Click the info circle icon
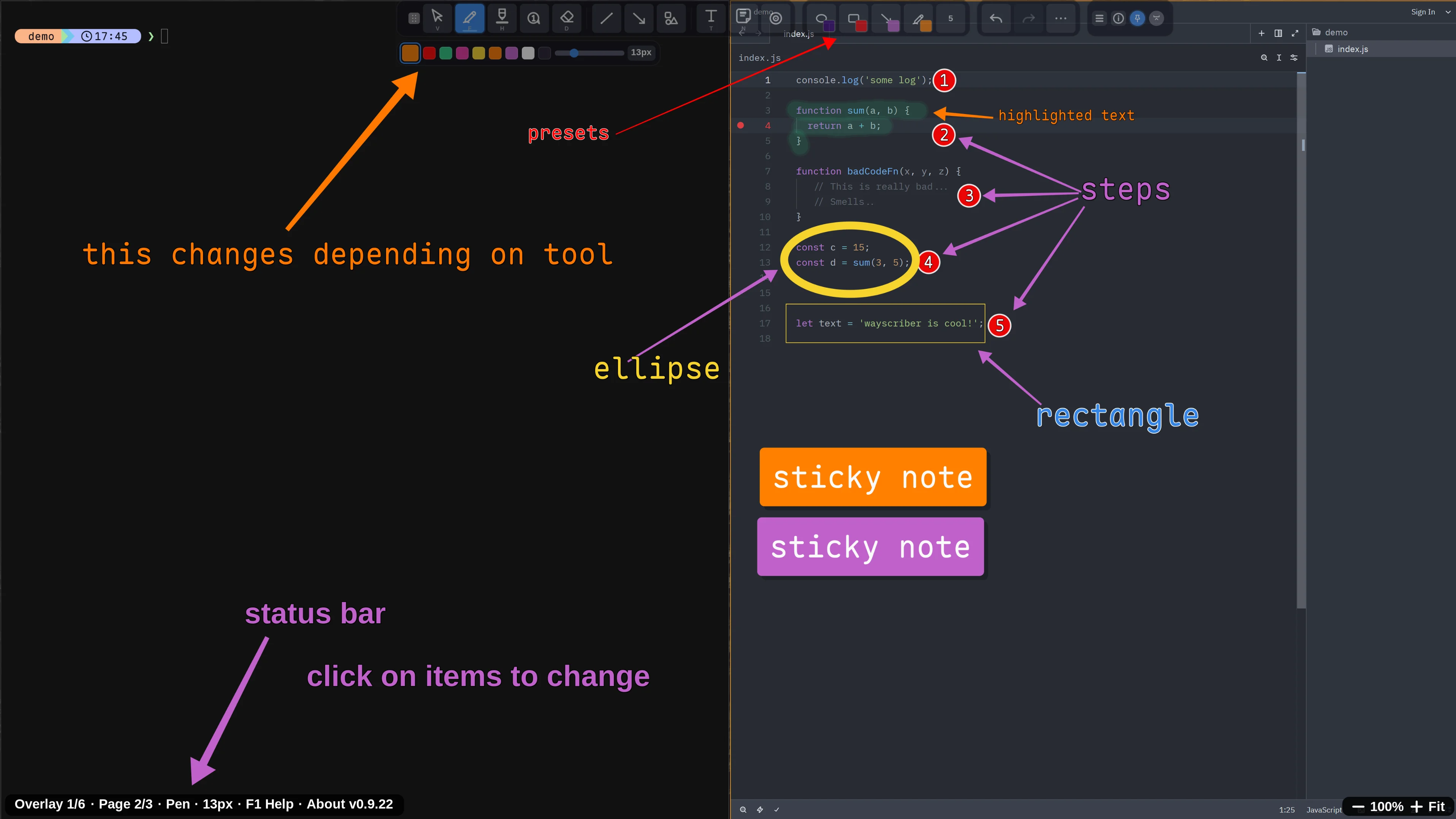Viewport: 1456px width, 819px height. click(1119, 19)
